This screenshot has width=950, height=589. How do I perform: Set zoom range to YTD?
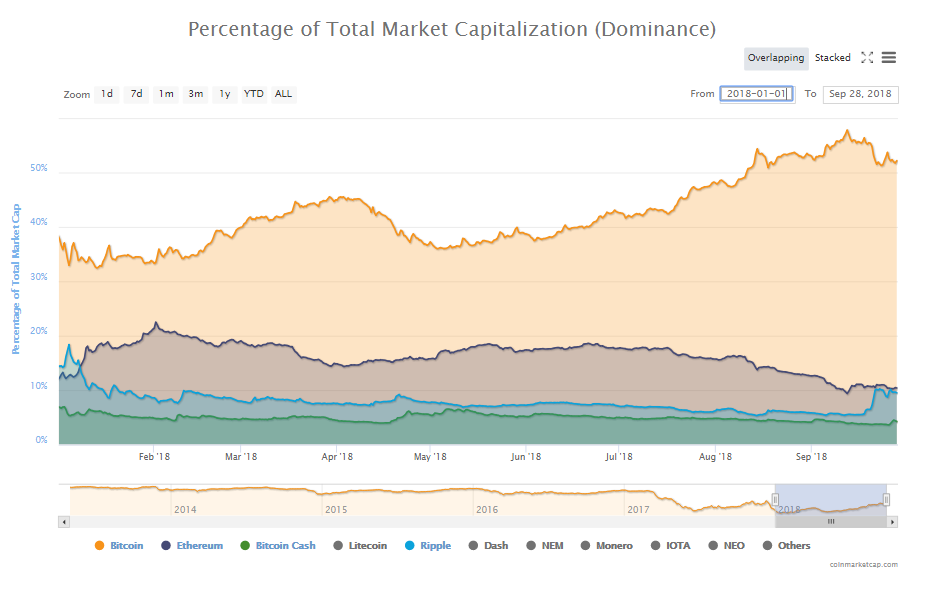tap(253, 94)
